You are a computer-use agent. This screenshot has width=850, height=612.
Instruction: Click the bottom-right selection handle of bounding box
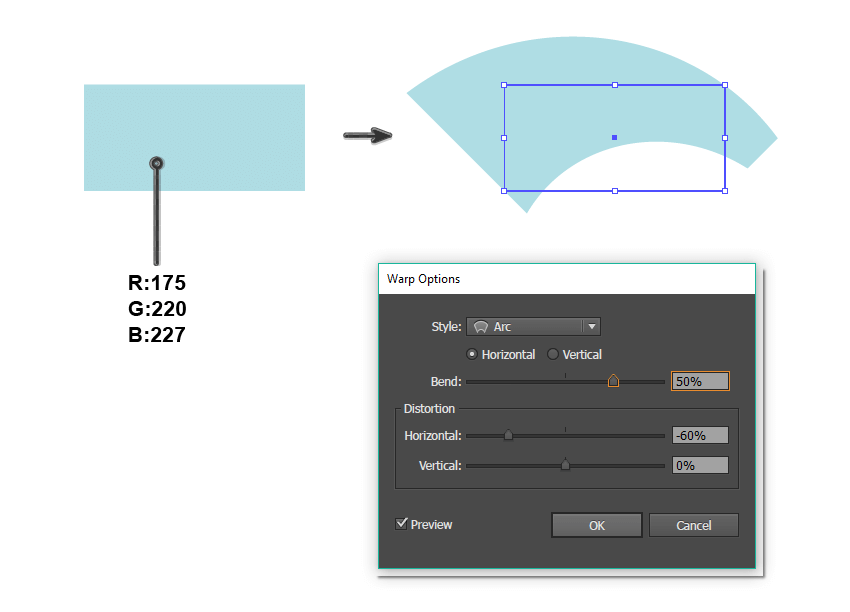(725, 191)
